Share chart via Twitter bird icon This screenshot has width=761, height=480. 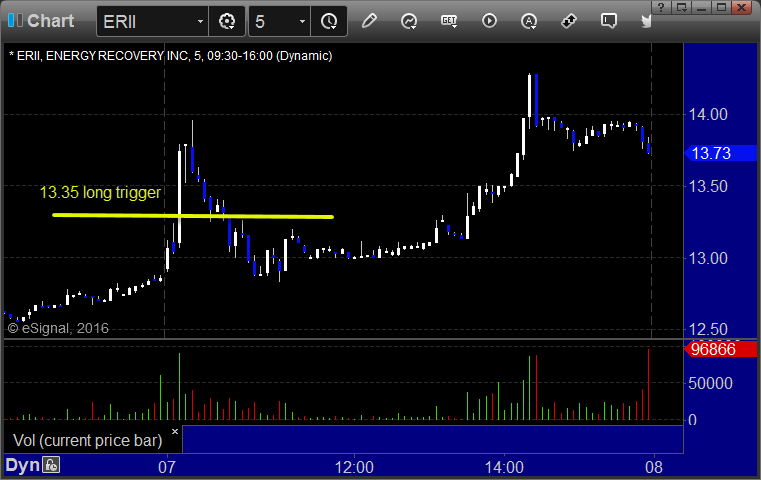tap(646, 21)
